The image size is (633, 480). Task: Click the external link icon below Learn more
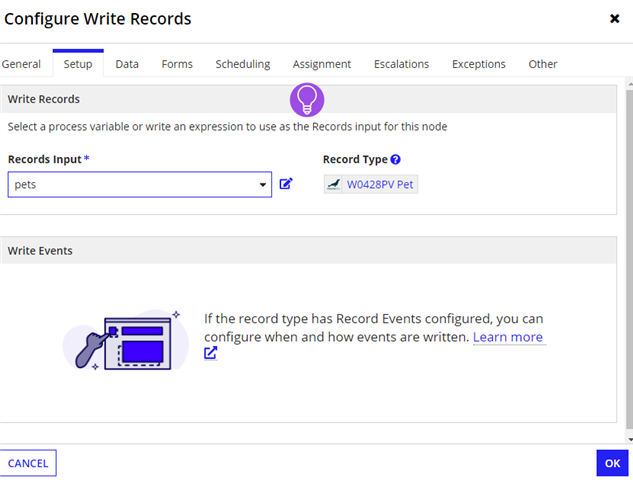tap(210, 353)
